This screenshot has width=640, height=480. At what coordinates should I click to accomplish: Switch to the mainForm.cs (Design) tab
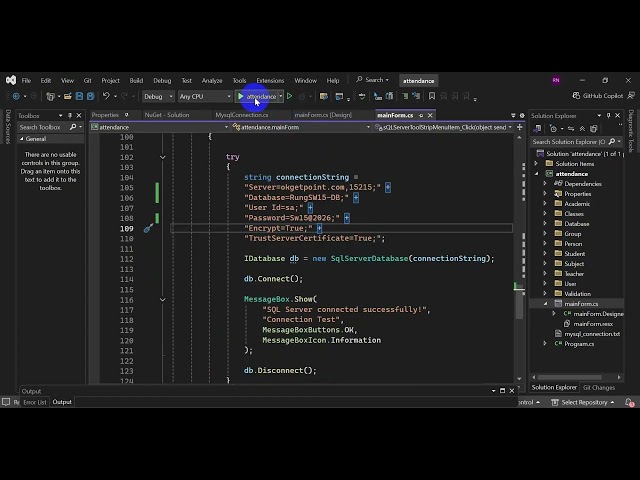coord(323,115)
